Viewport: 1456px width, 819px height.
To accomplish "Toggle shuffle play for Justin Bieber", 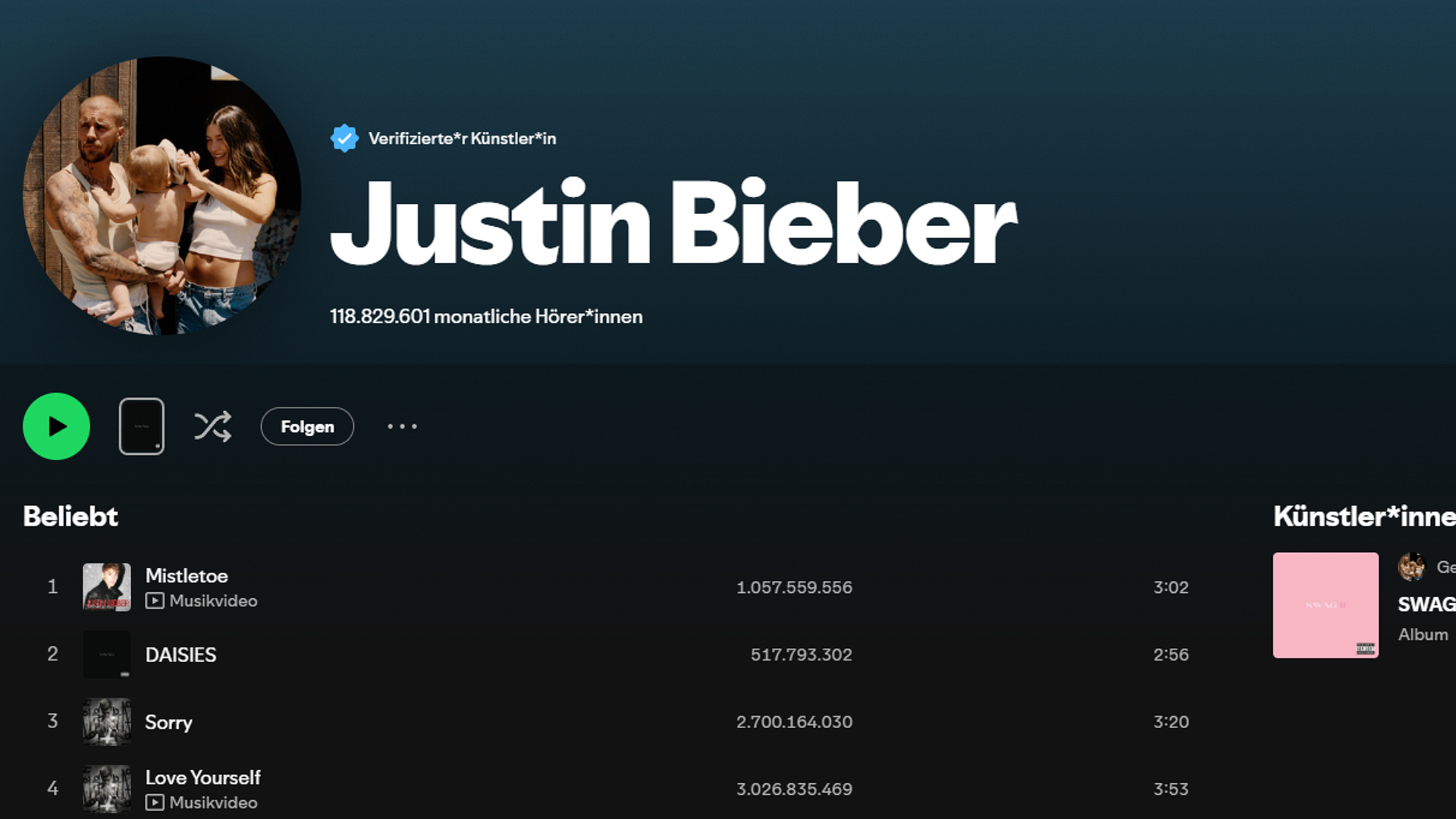I will pyautogui.click(x=212, y=426).
